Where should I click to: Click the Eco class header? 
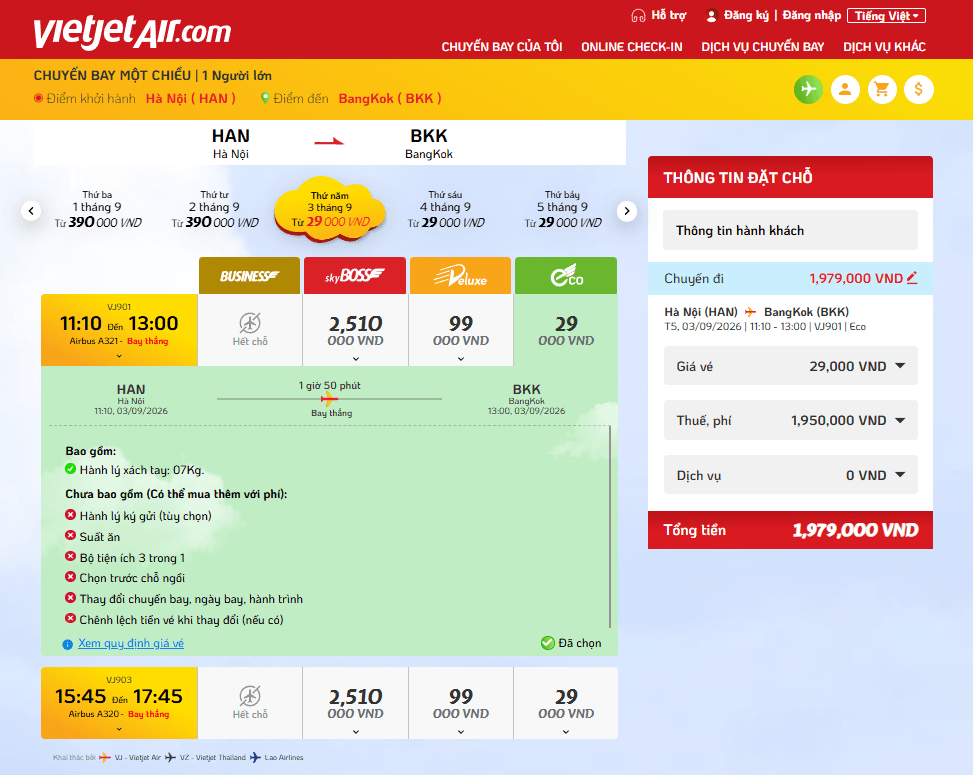click(566, 276)
